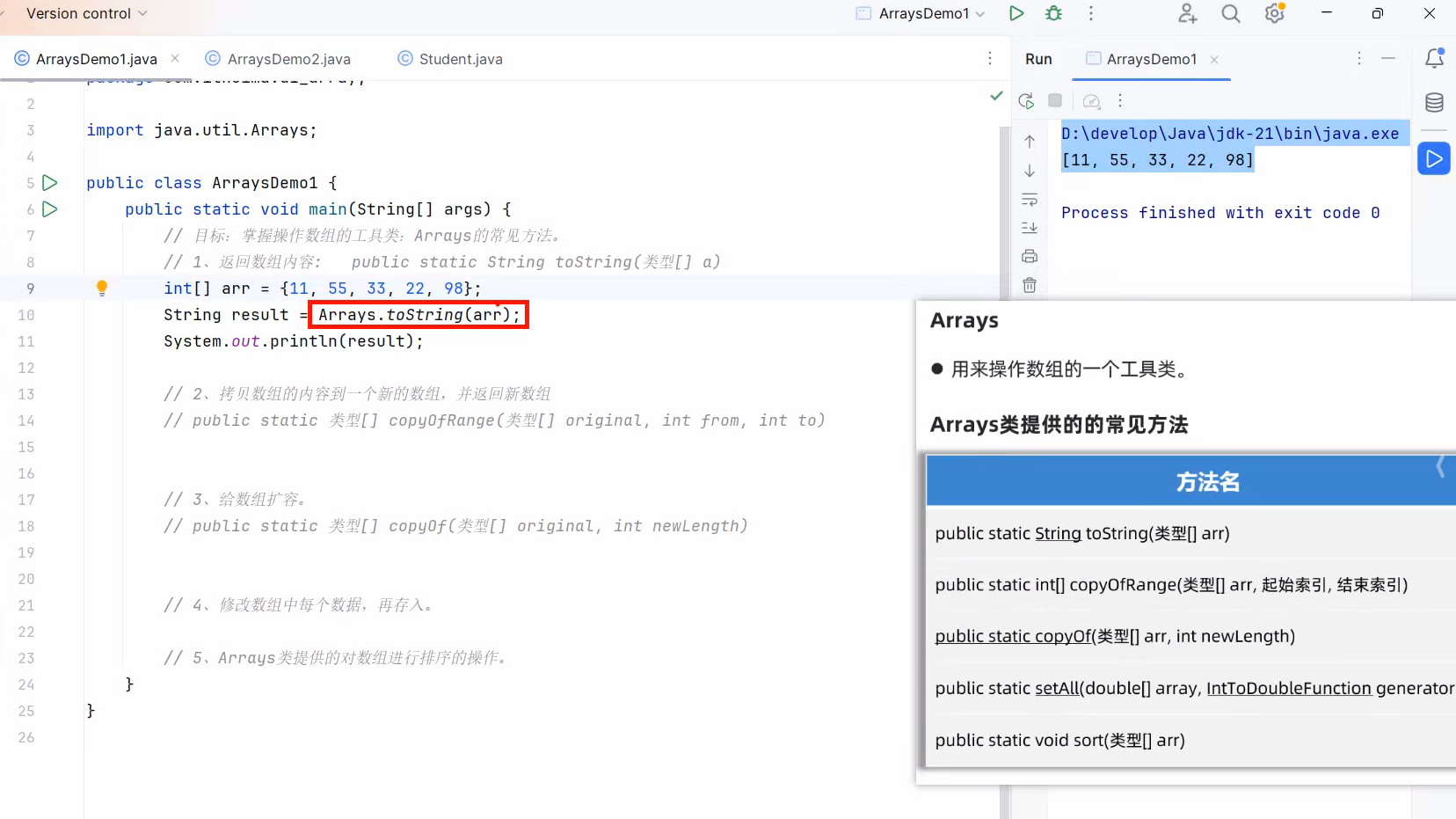Click setAll link in Arrays table
Image resolution: width=1456 pixels, height=819 pixels.
pyautogui.click(x=1059, y=688)
